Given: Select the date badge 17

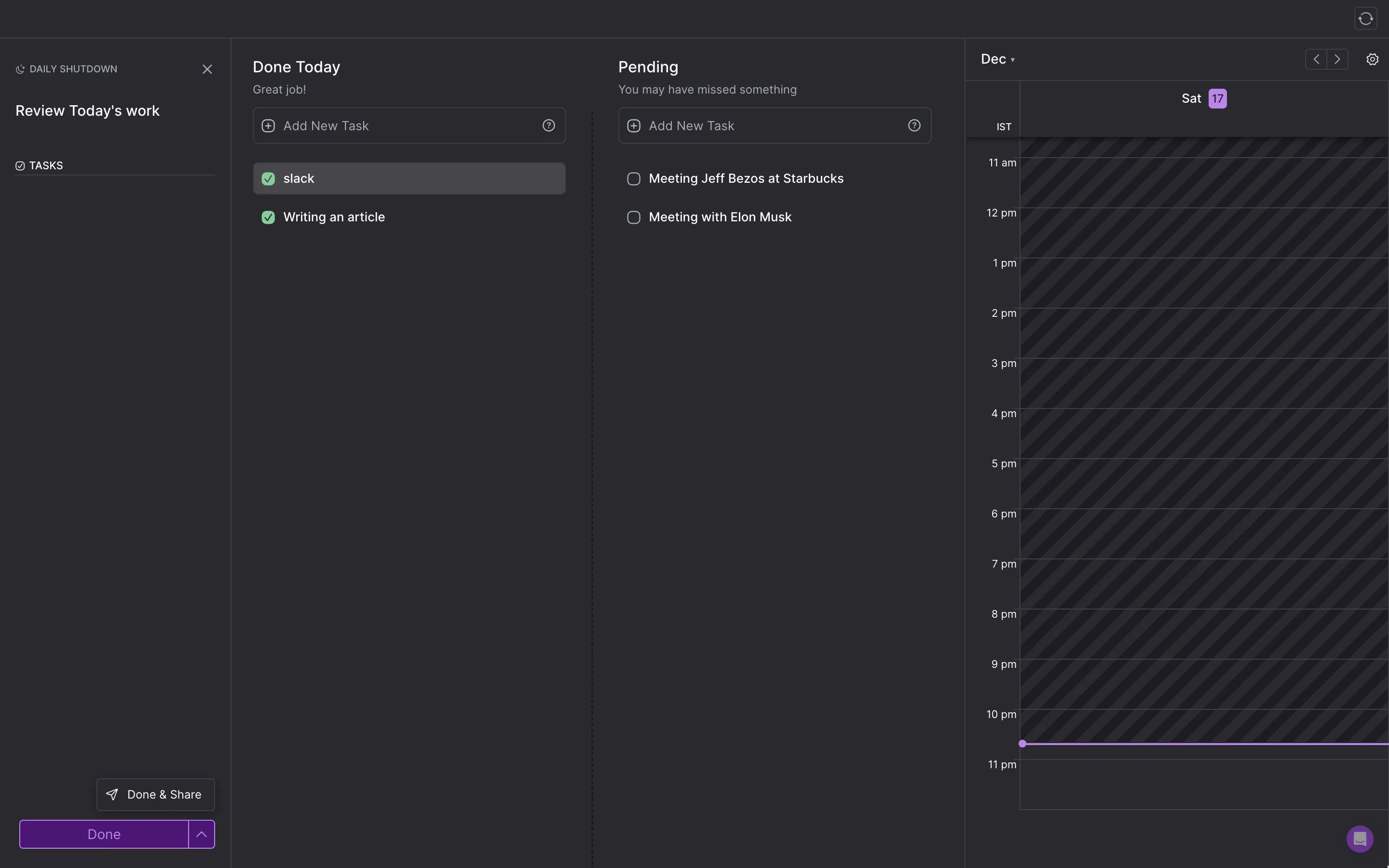Looking at the screenshot, I should point(1217,99).
